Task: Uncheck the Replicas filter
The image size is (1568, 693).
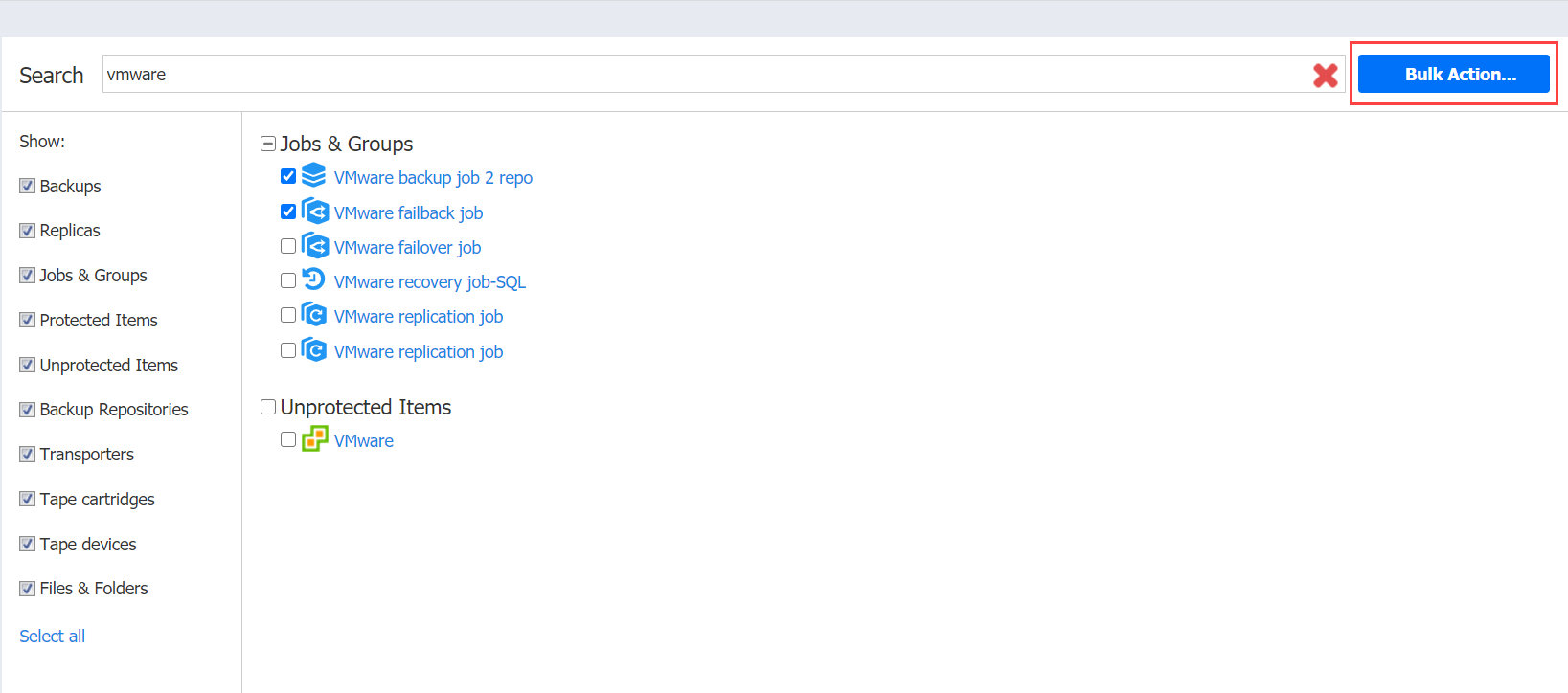Action: (28, 231)
